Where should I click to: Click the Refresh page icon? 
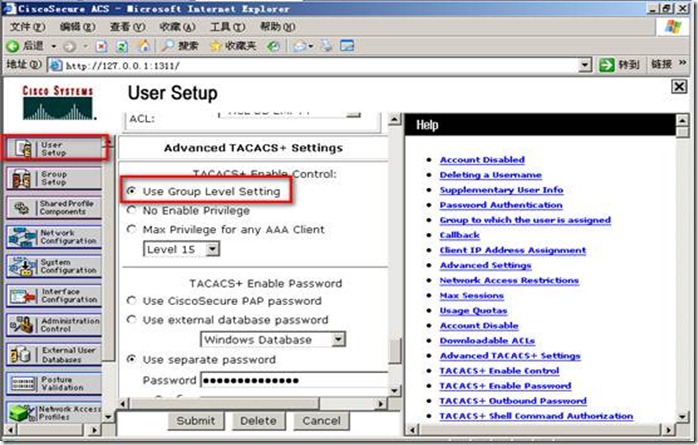click(122, 46)
